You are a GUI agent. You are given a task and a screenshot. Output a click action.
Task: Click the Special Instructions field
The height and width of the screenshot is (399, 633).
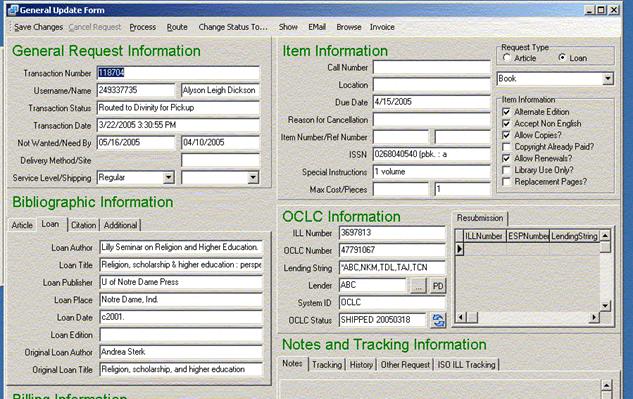432,172
